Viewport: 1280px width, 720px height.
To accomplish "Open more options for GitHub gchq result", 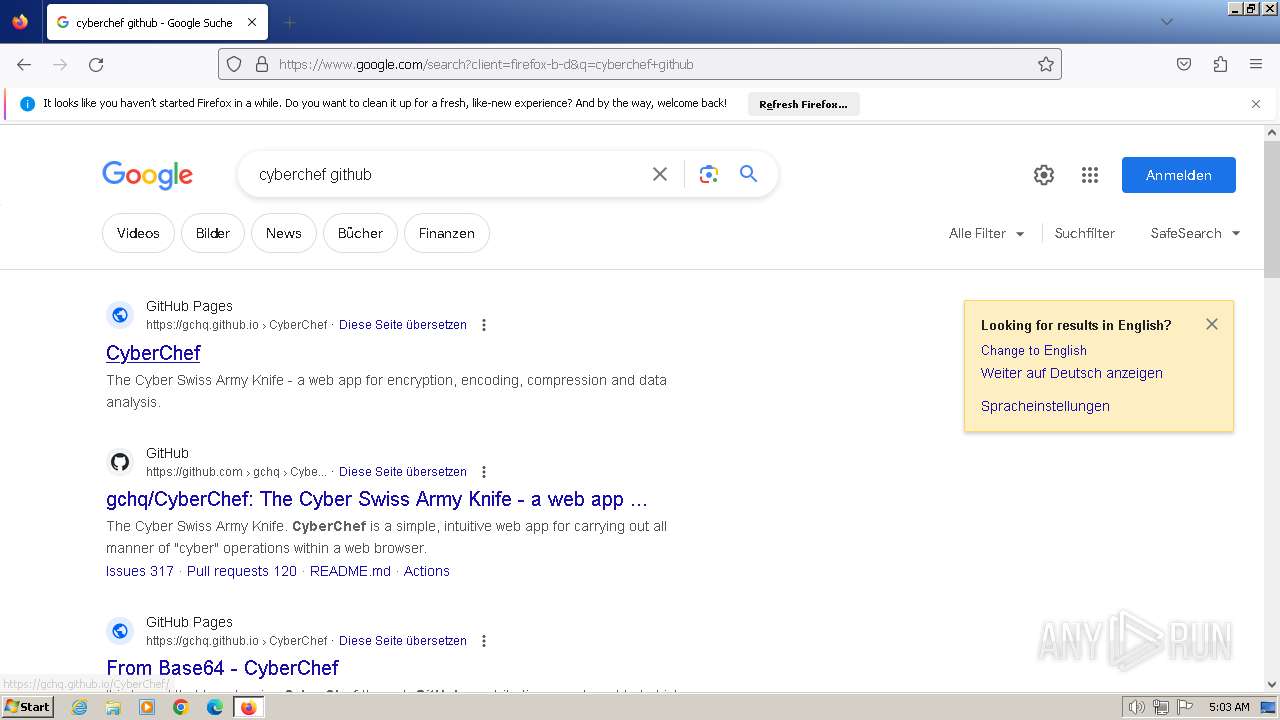I will [484, 472].
